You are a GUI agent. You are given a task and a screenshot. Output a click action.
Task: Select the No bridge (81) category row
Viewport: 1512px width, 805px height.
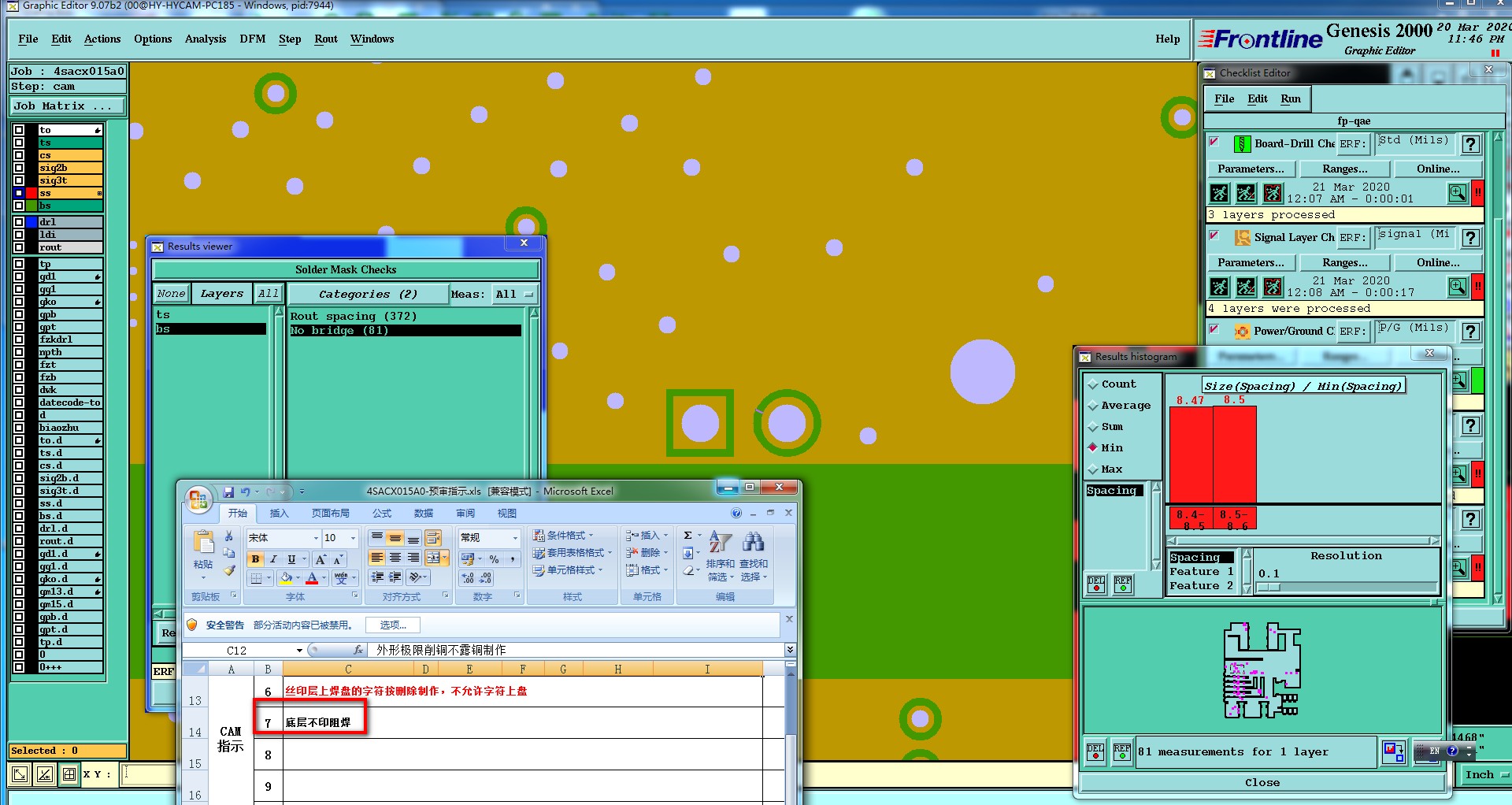[x=405, y=331]
